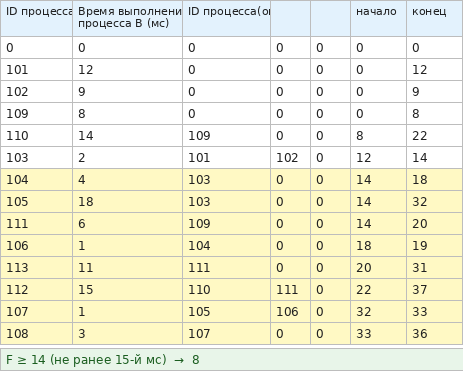Click duration value 4 in row 104

coord(128,180)
